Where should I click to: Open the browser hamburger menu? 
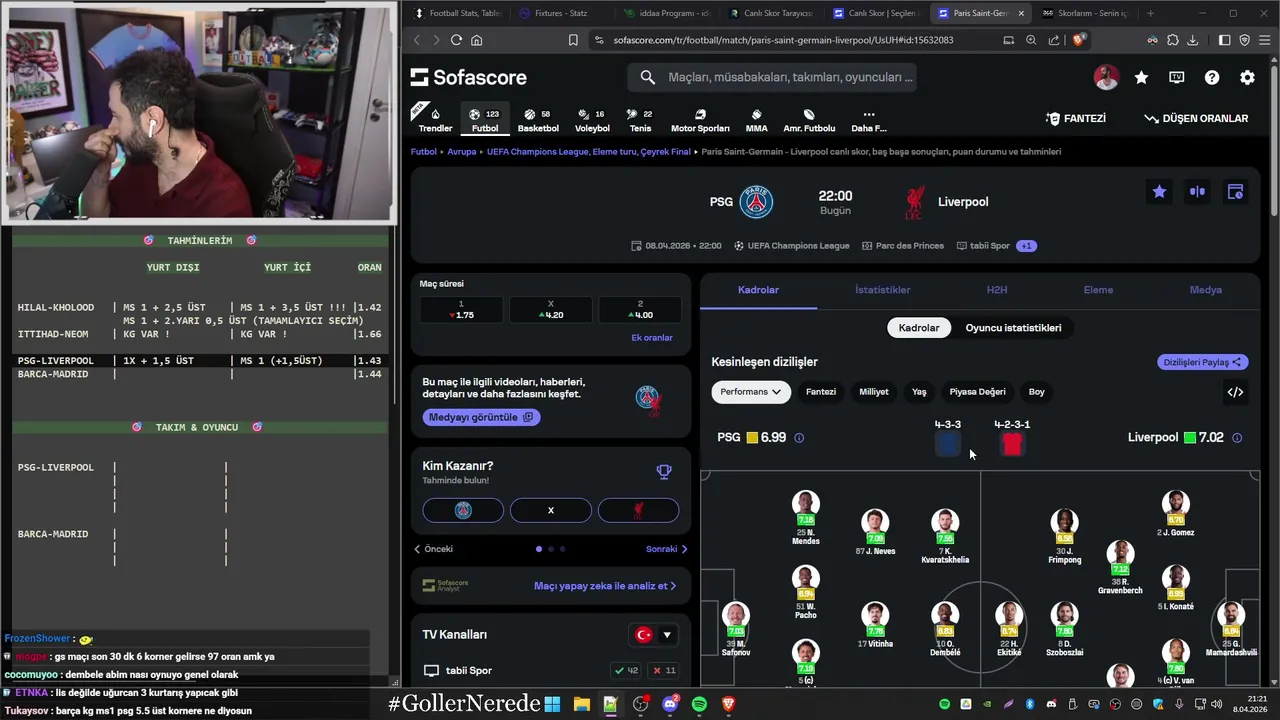tap(1264, 40)
